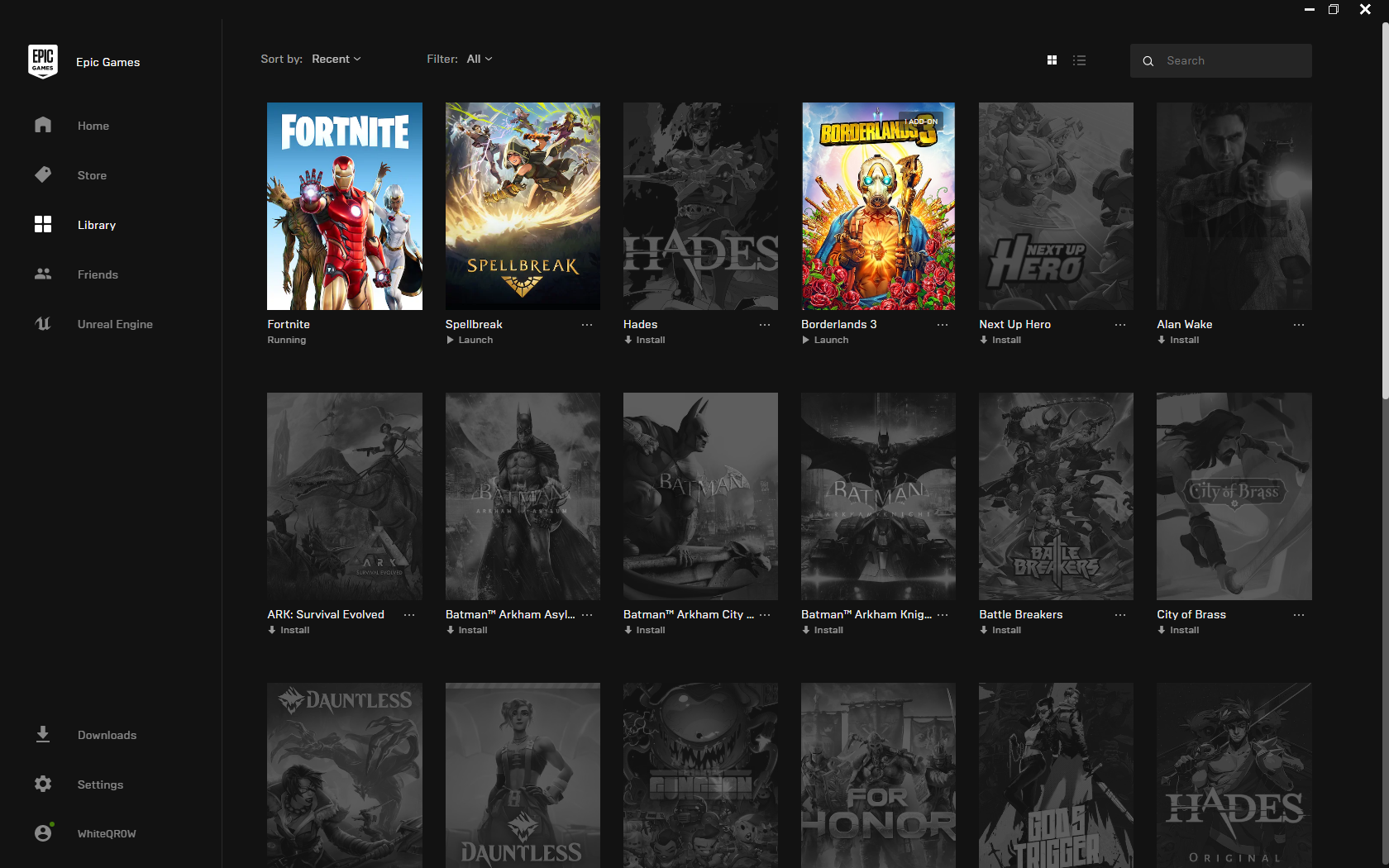
Task: Go to Store in sidebar
Action: pyautogui.click(x=92, y=175)
